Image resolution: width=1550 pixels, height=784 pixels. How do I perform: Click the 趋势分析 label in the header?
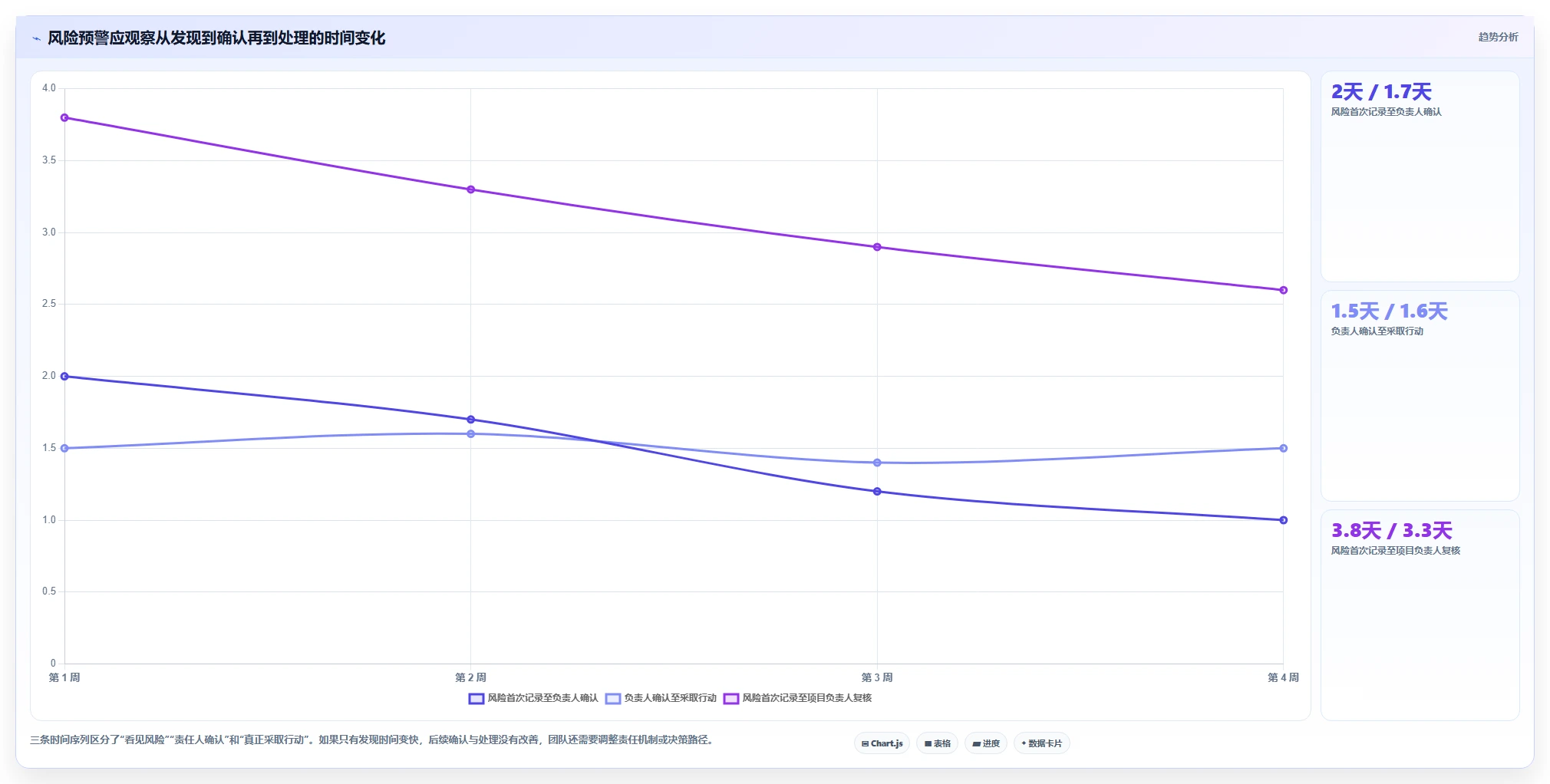tap(1498, 37)
